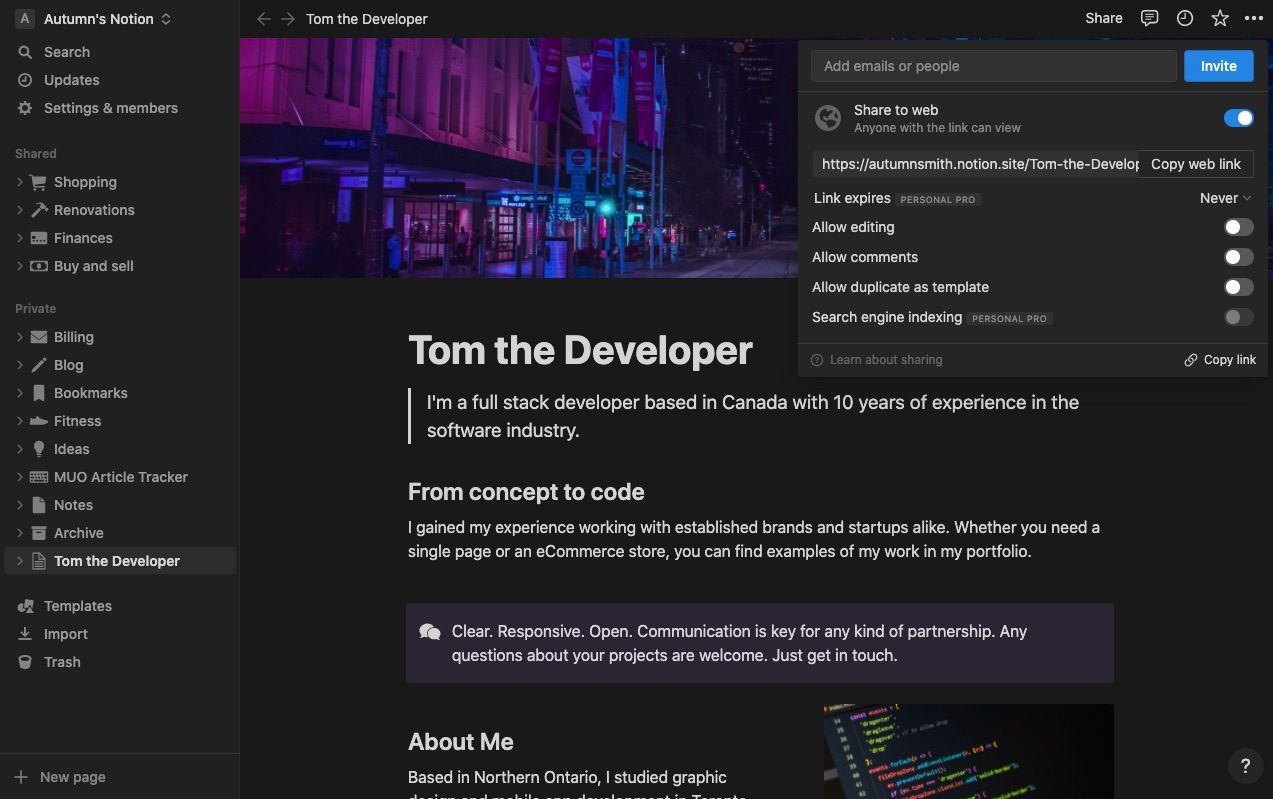Screen dimensions: 1273x799
Task: Click the blue Invite button
Action: coord(1218,66)
